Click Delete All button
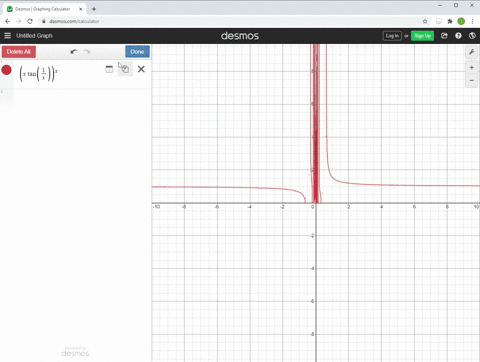480x362 pixels. click(19, 52)
